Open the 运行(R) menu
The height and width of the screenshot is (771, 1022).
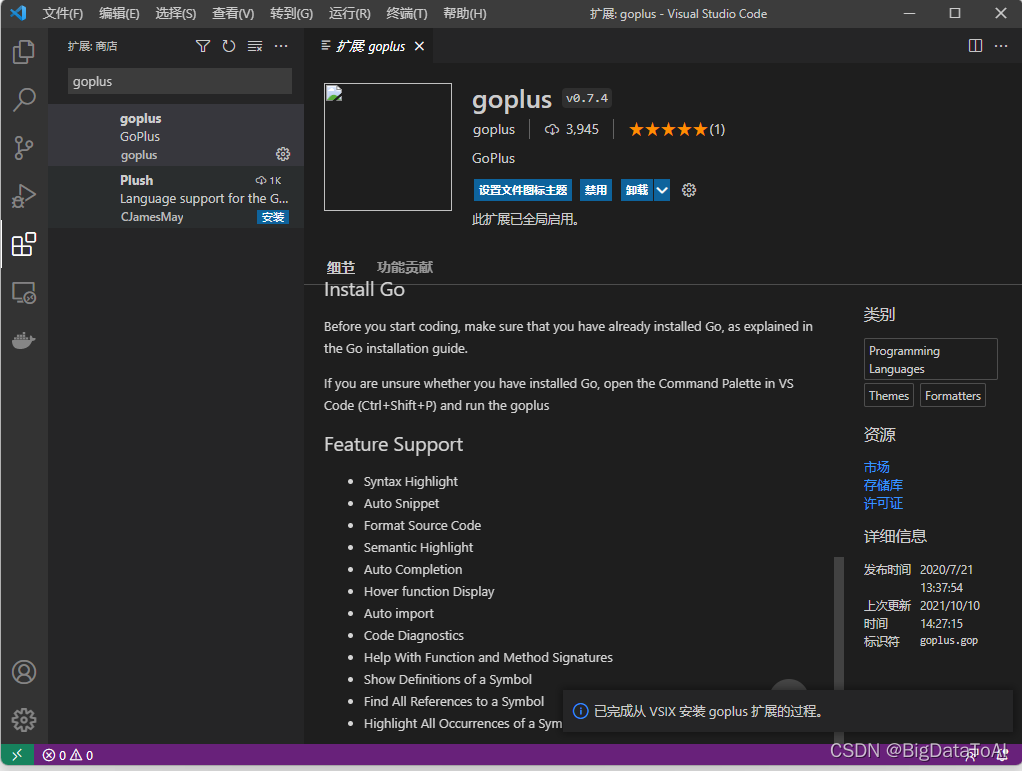349,14
